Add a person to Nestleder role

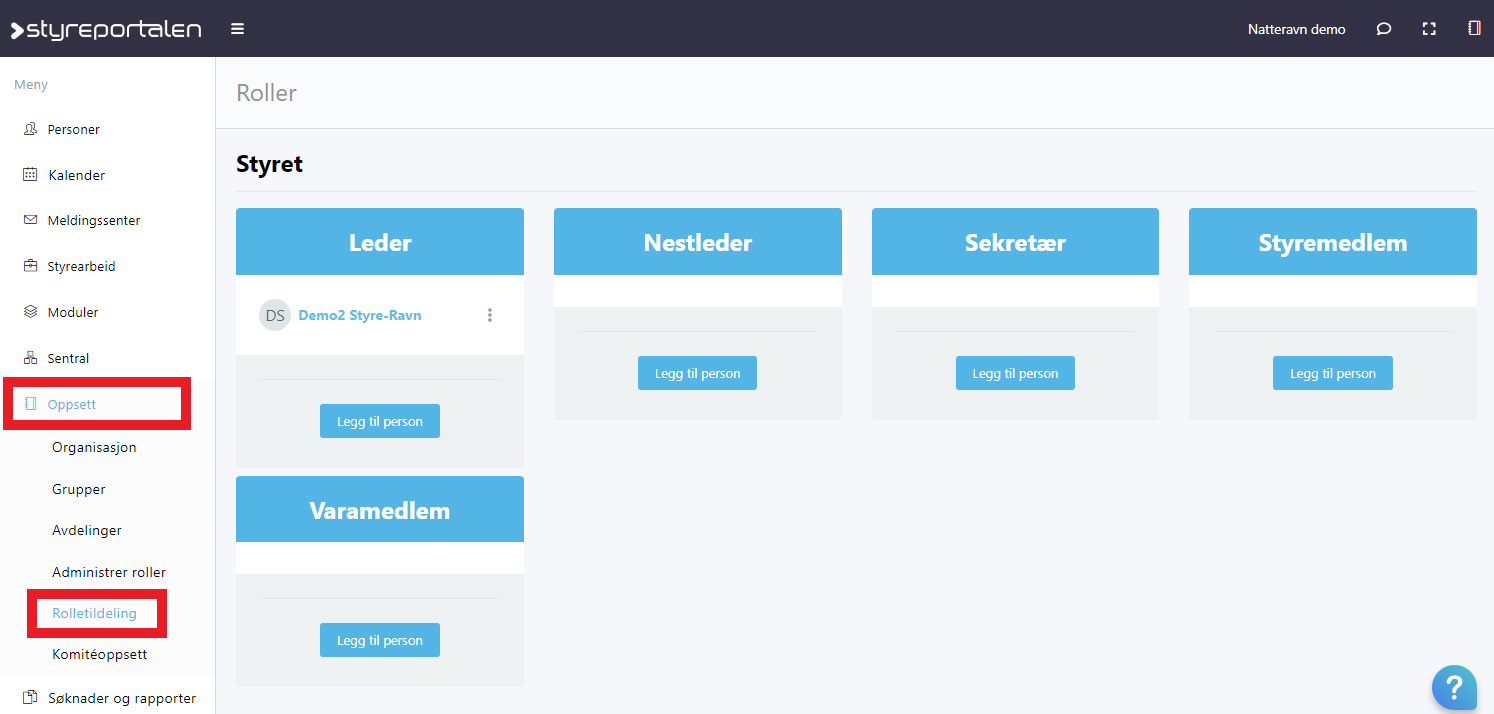[x=697, y=373]
